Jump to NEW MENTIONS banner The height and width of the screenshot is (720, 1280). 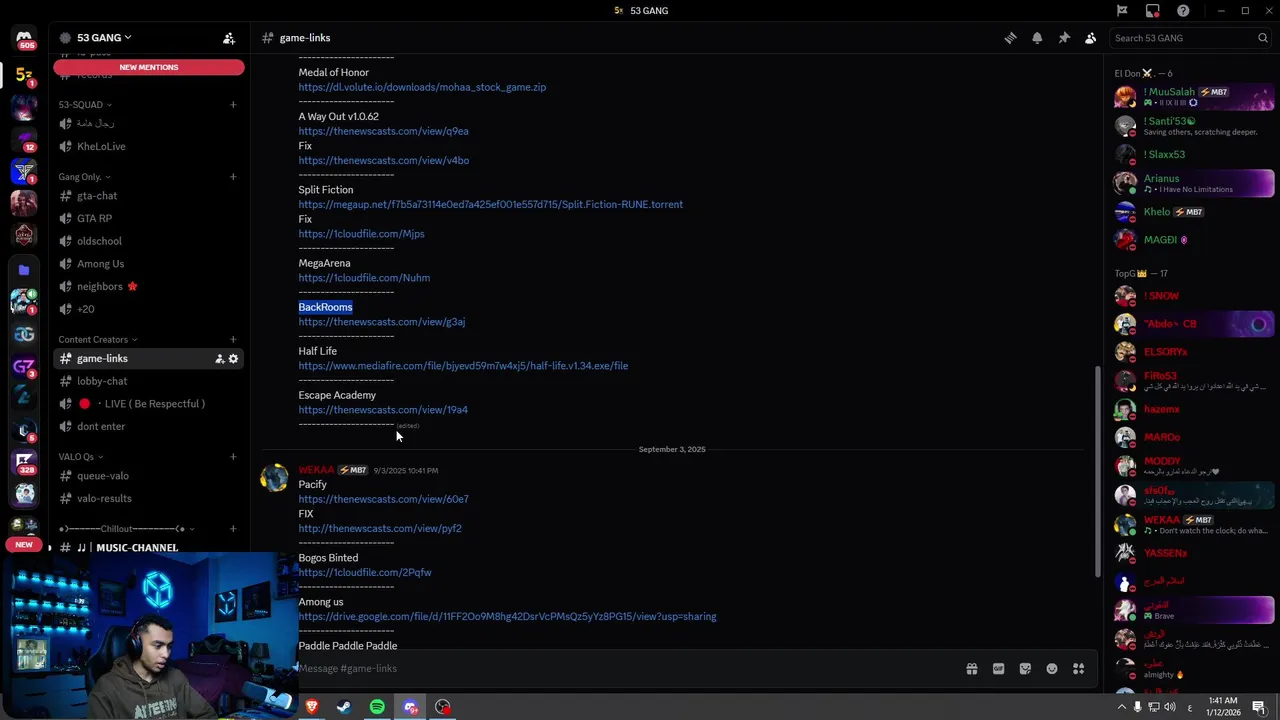point(149,67)
